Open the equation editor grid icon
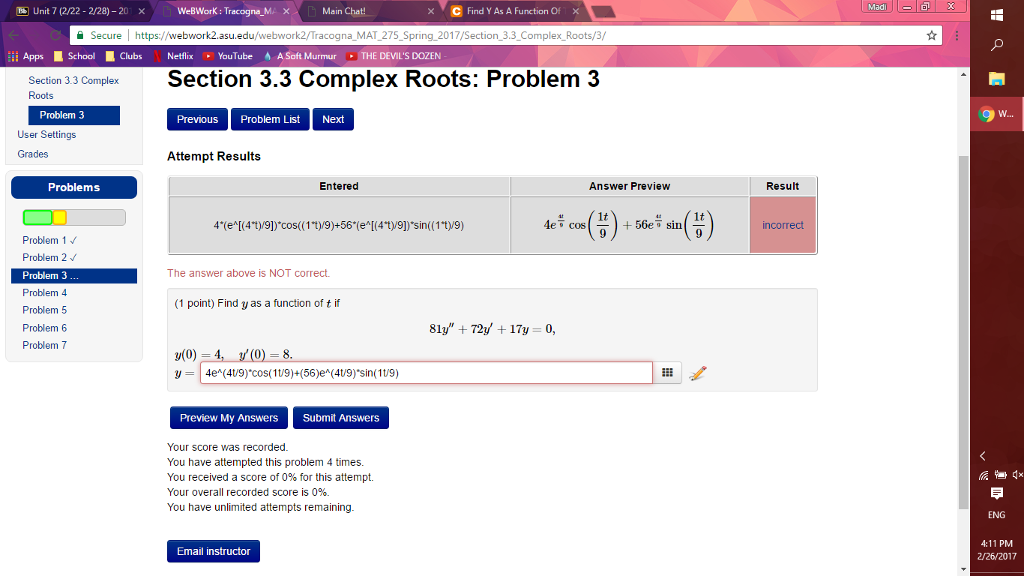This screenshot has height=576, width=1024. pos(668,372)
